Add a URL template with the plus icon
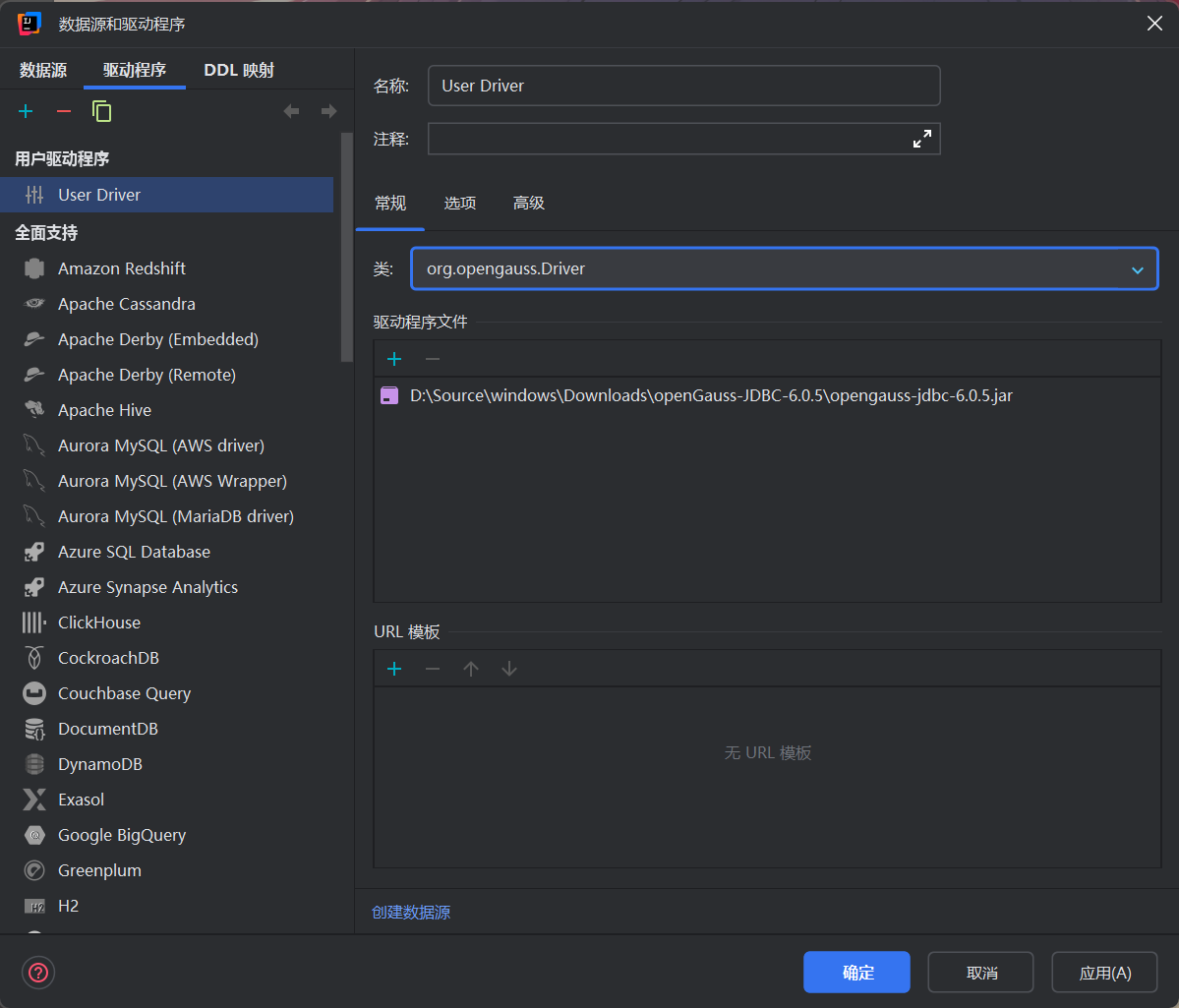 click(394, 669)
